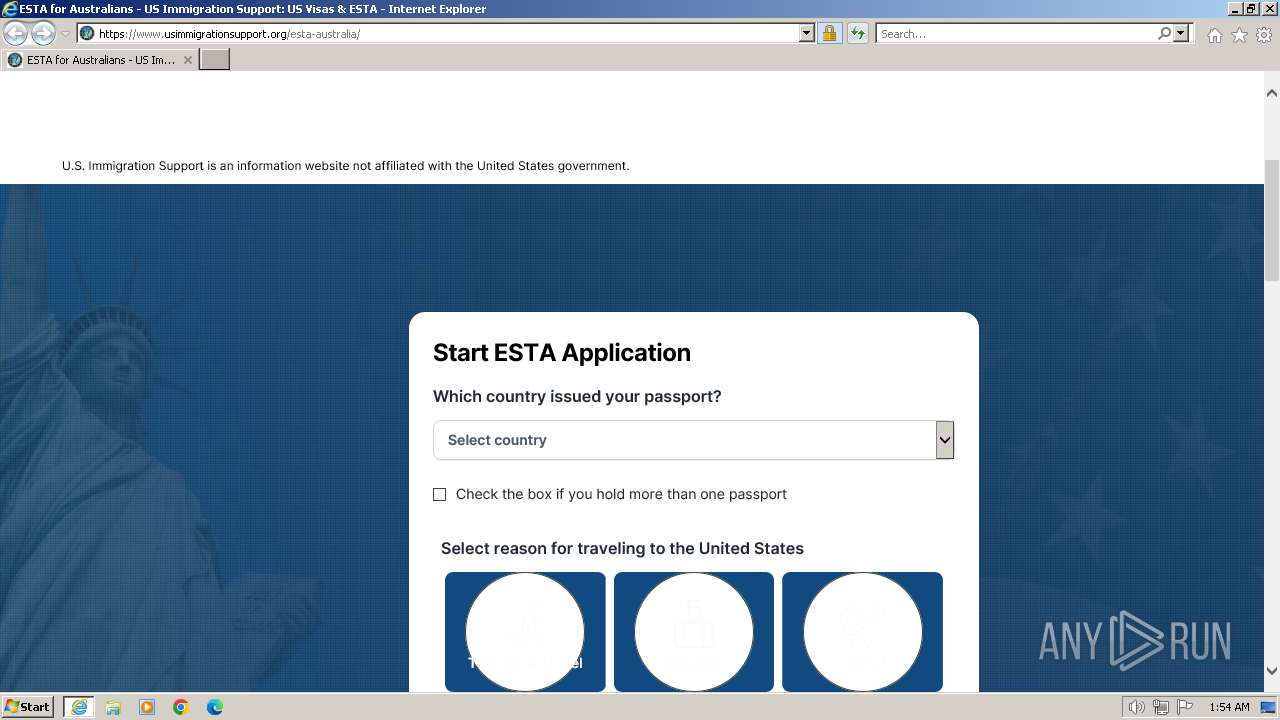Viewport: 1280px width, 720px height.
Task: Click the volume speaker tray icon
Action: point(1137,707)
